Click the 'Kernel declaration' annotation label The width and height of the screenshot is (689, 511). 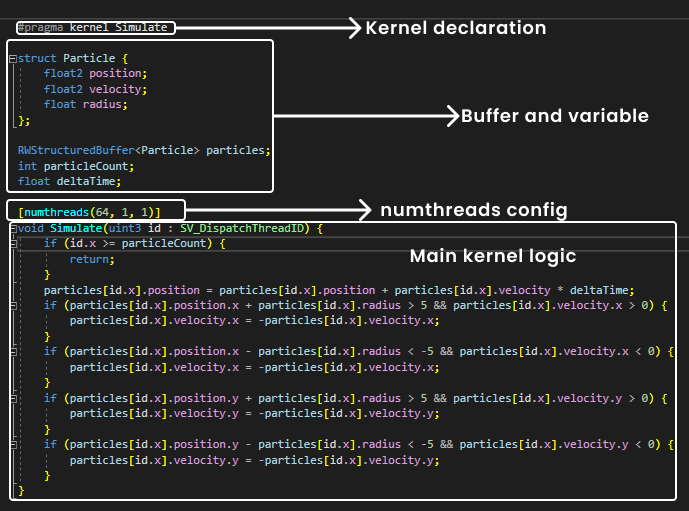click(x=456, y=28)
